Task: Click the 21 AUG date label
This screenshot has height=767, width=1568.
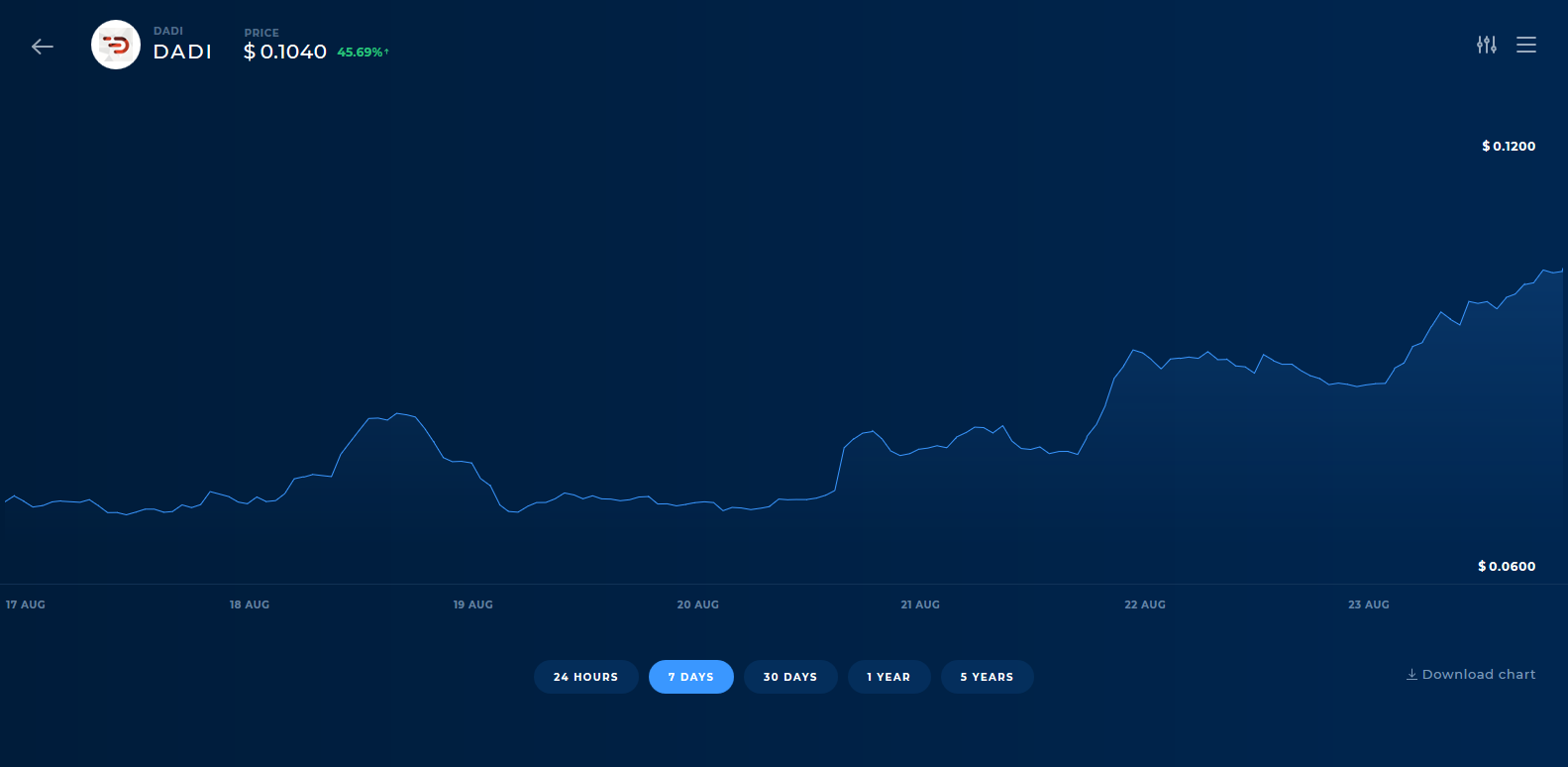Action: (920, 604)
